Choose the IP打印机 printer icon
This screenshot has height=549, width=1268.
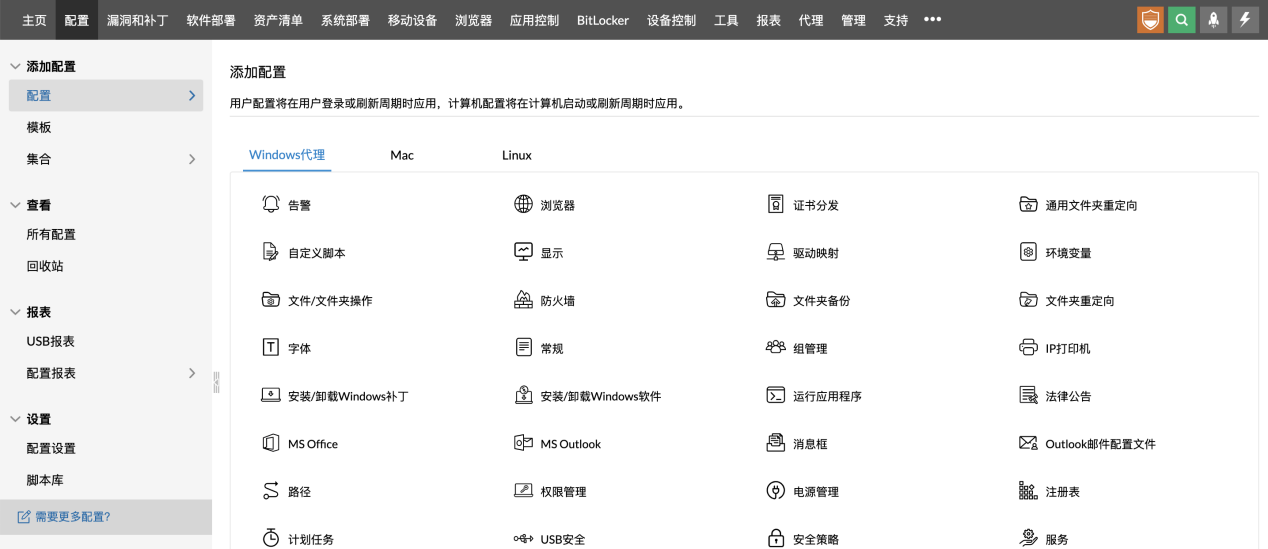coord(1027,348)
